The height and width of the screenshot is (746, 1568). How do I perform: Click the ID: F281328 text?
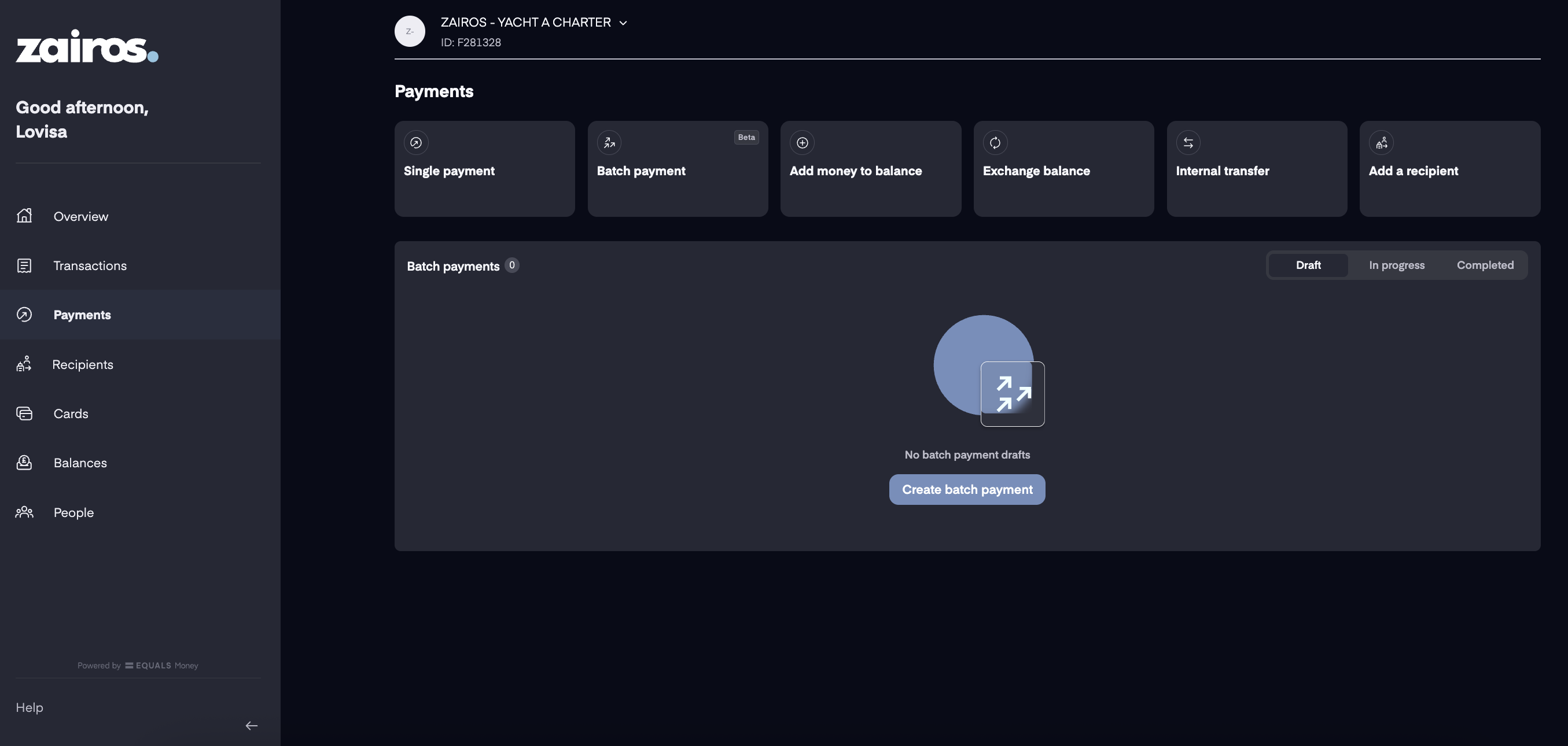click(x=470, y=43)
